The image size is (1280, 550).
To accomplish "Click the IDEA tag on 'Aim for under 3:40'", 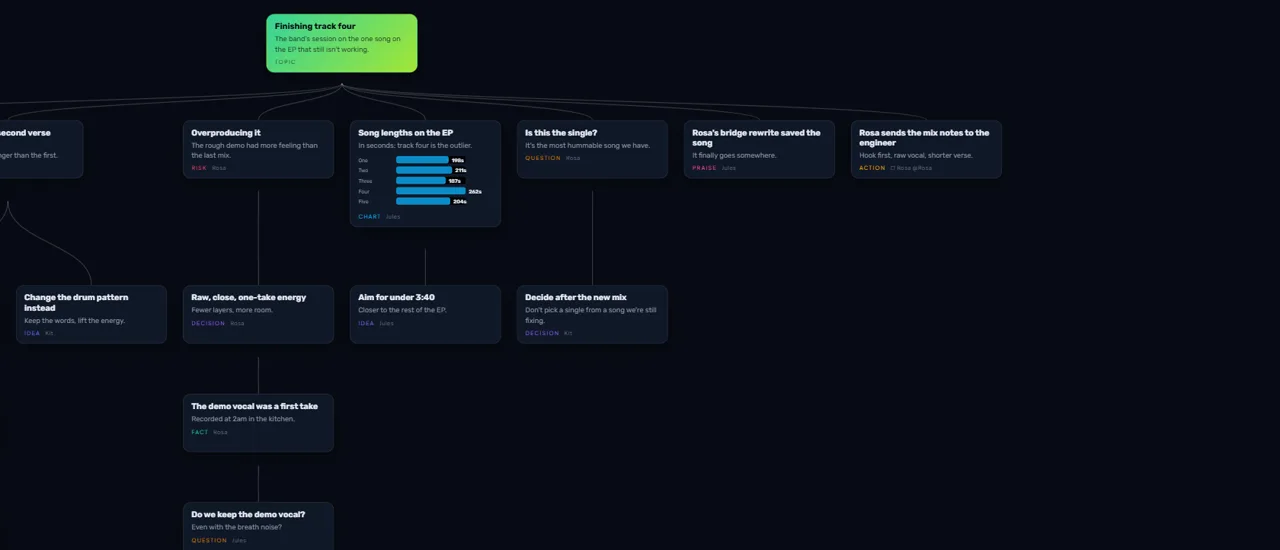I will coord(366,323).
